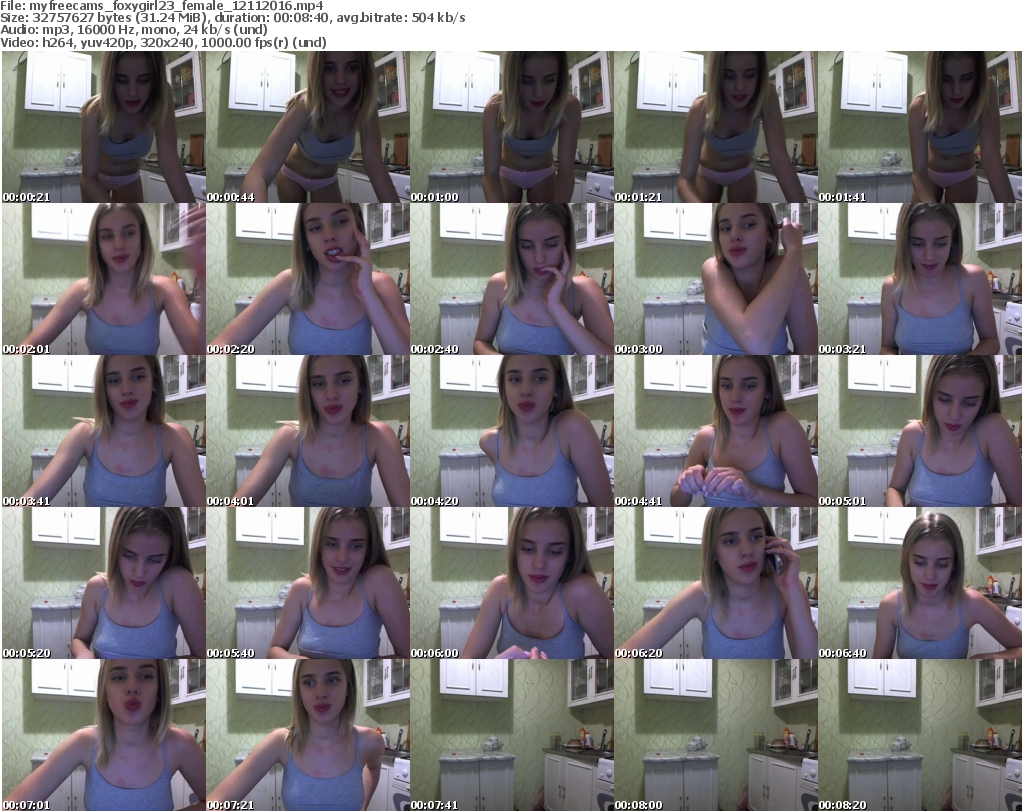This screenshot has height=811, width=1024.
Task: Select the thumbnail timestamped 00:02:01
Action: pos(103,279)
